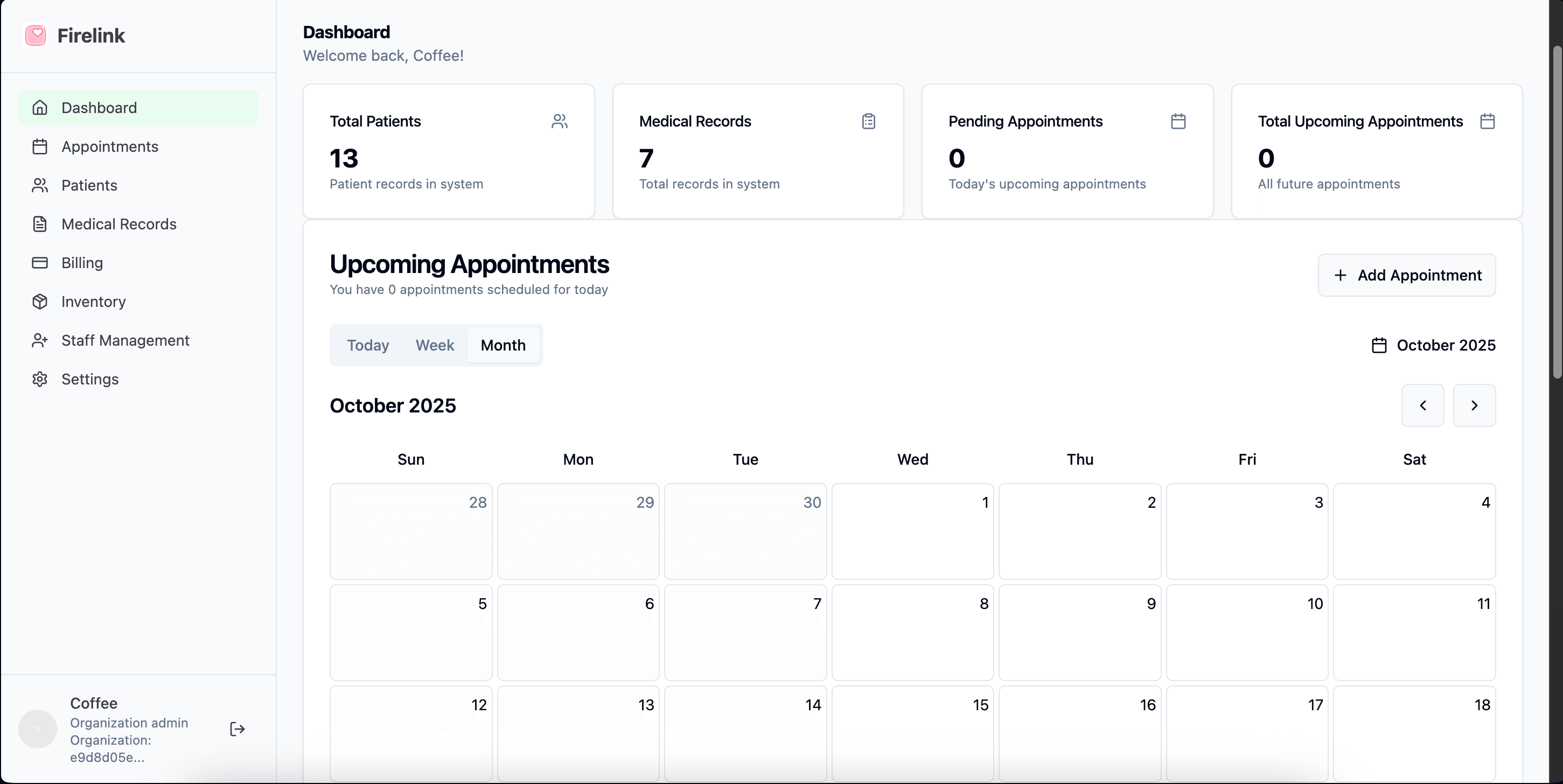Click the Total Patients people icon

(x=560, y=121)
